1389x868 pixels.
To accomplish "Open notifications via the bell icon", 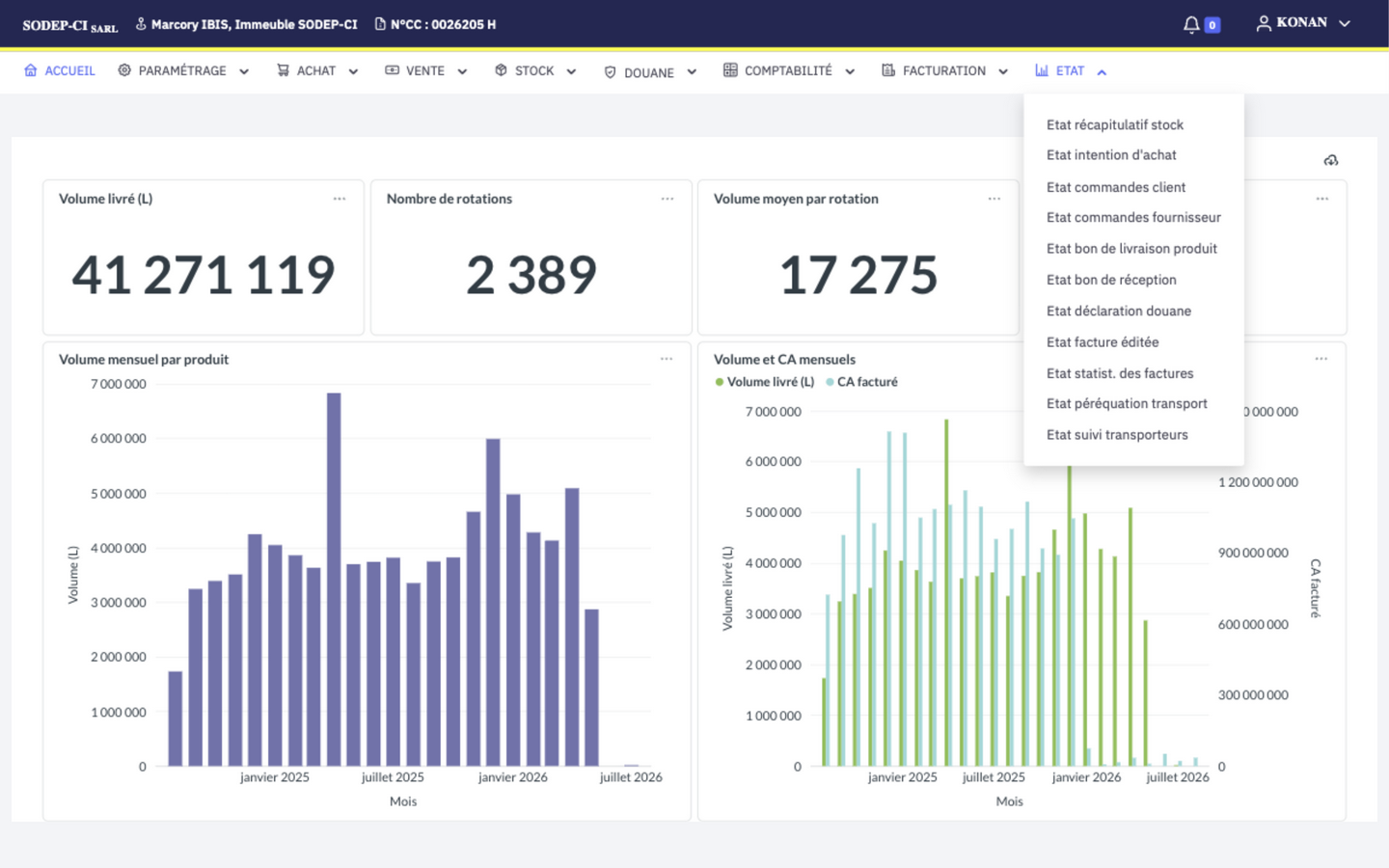I will [1192, 24].
